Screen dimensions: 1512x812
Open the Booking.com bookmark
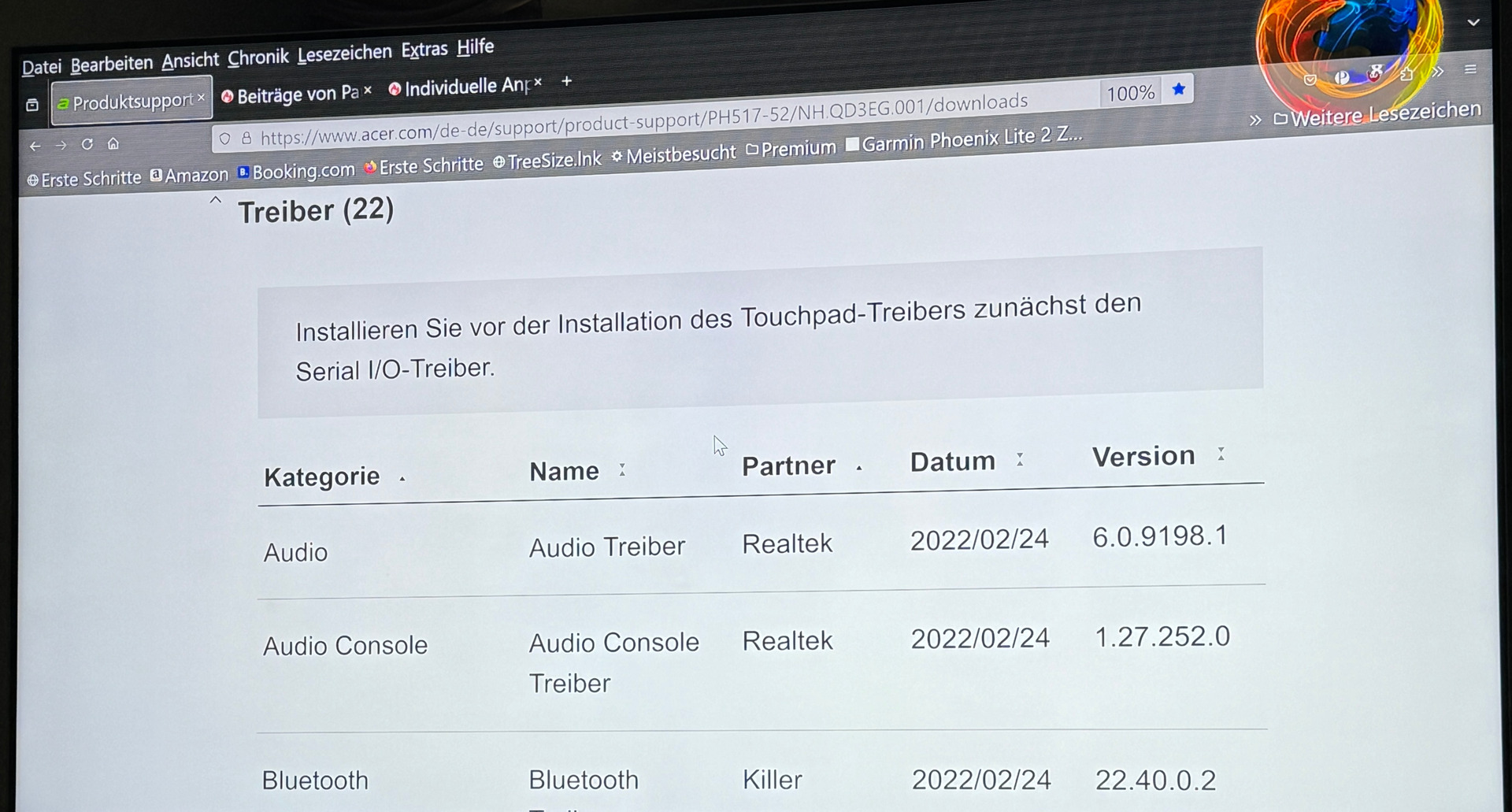click(x=296, y=171)
